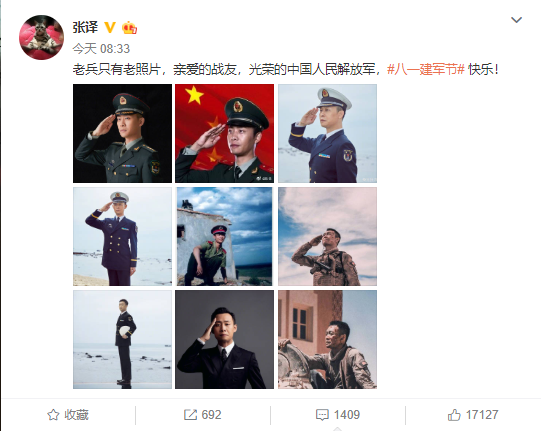The width and height of the screenshot is (541, 431).
Task: Open photo of kneeling soldier by white wall
Action: tap(225, 236)
